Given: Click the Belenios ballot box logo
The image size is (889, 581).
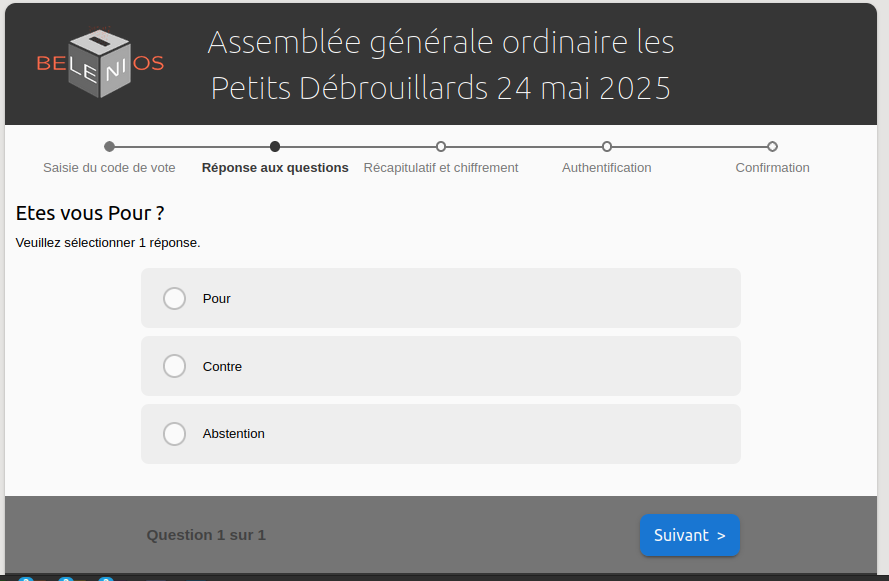Looking at the screenshot, I should click(100, 64).
